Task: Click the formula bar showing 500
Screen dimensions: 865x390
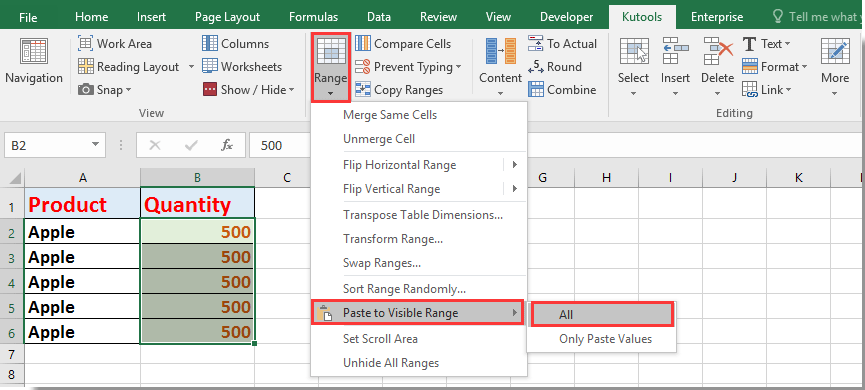Action: click(x=280, y=145)
